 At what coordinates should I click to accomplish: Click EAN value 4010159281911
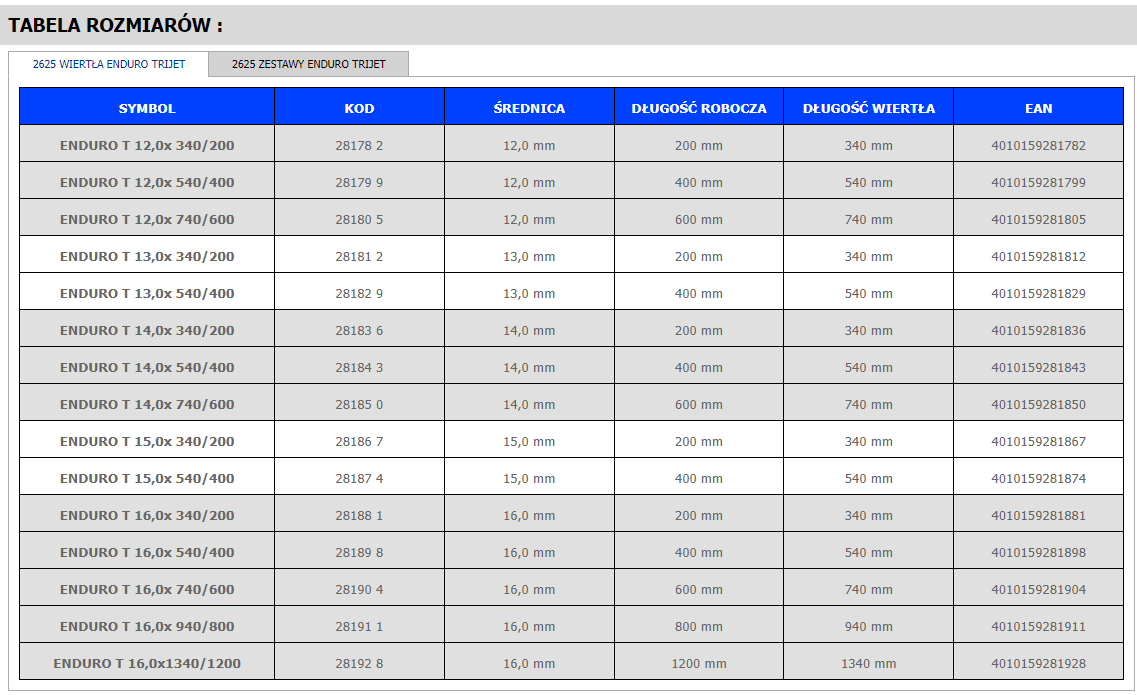coord(1038,626)
